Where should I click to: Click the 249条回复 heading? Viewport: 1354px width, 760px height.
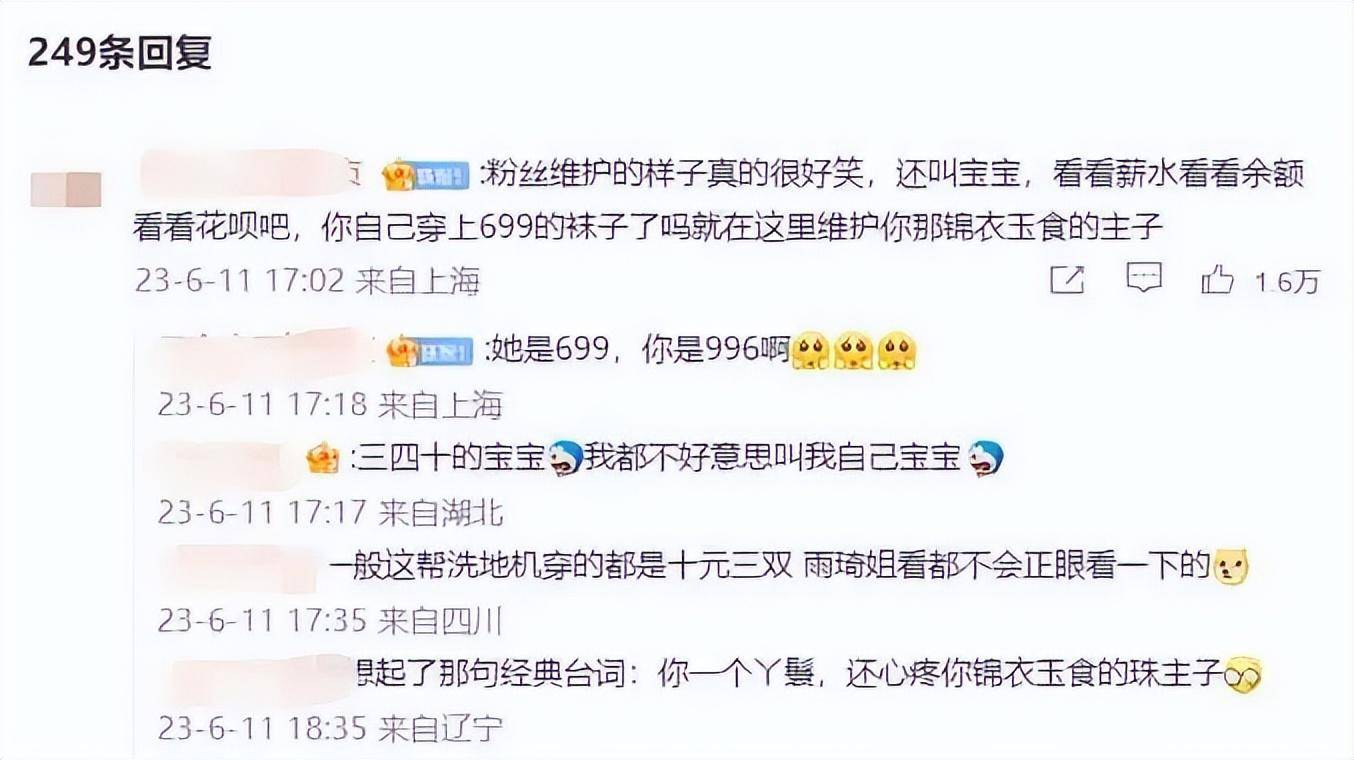(119, 53)
